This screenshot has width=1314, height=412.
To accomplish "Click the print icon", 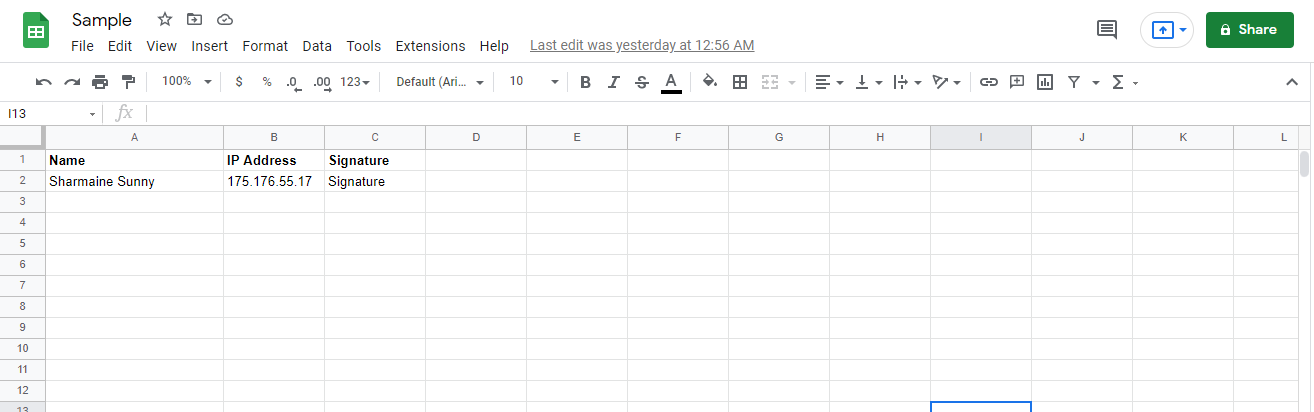I will 100,82.
